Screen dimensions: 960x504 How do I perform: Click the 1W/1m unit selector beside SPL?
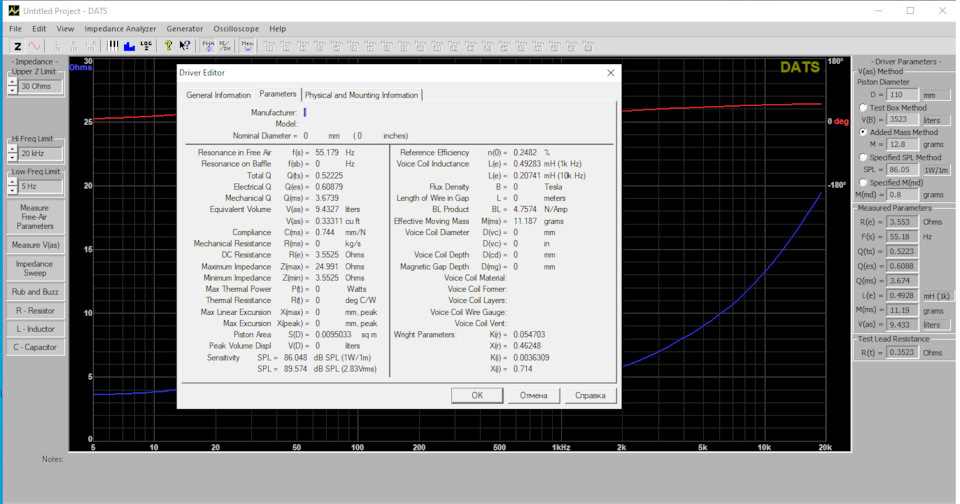pos(936,170)
